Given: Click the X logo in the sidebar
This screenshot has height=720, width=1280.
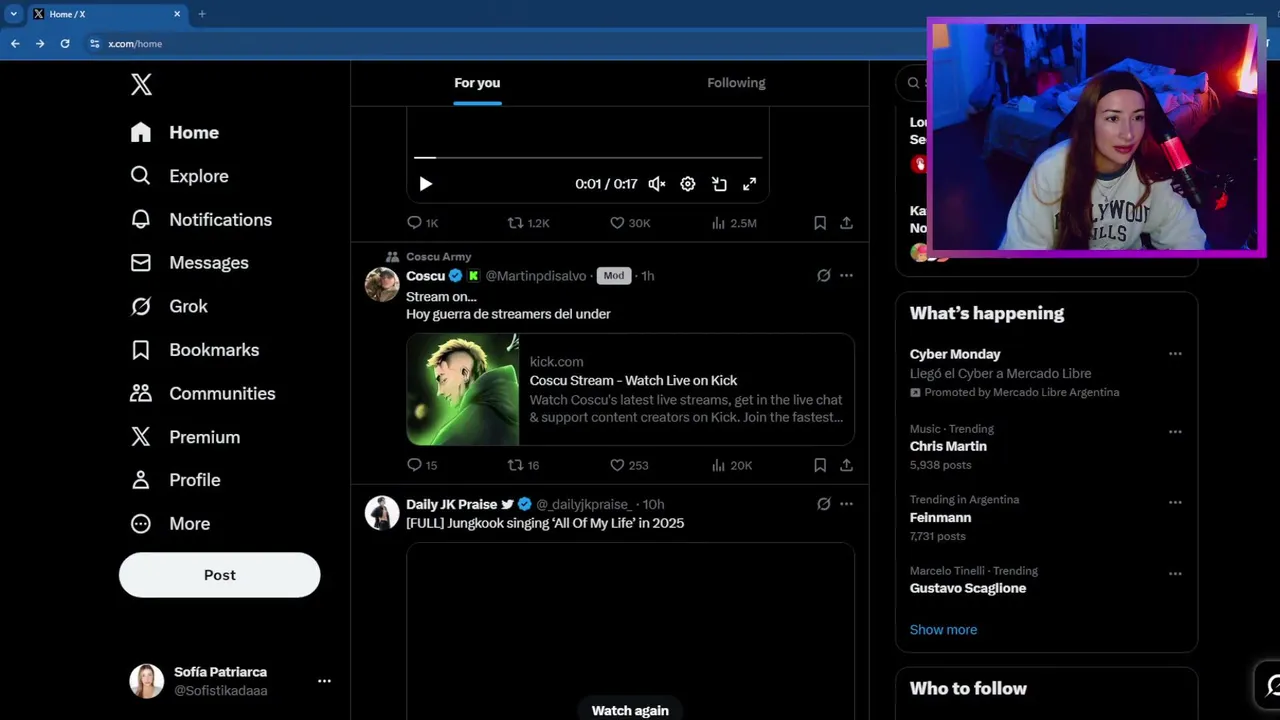Looking at the screenshot, I should (x=141, y=85).
